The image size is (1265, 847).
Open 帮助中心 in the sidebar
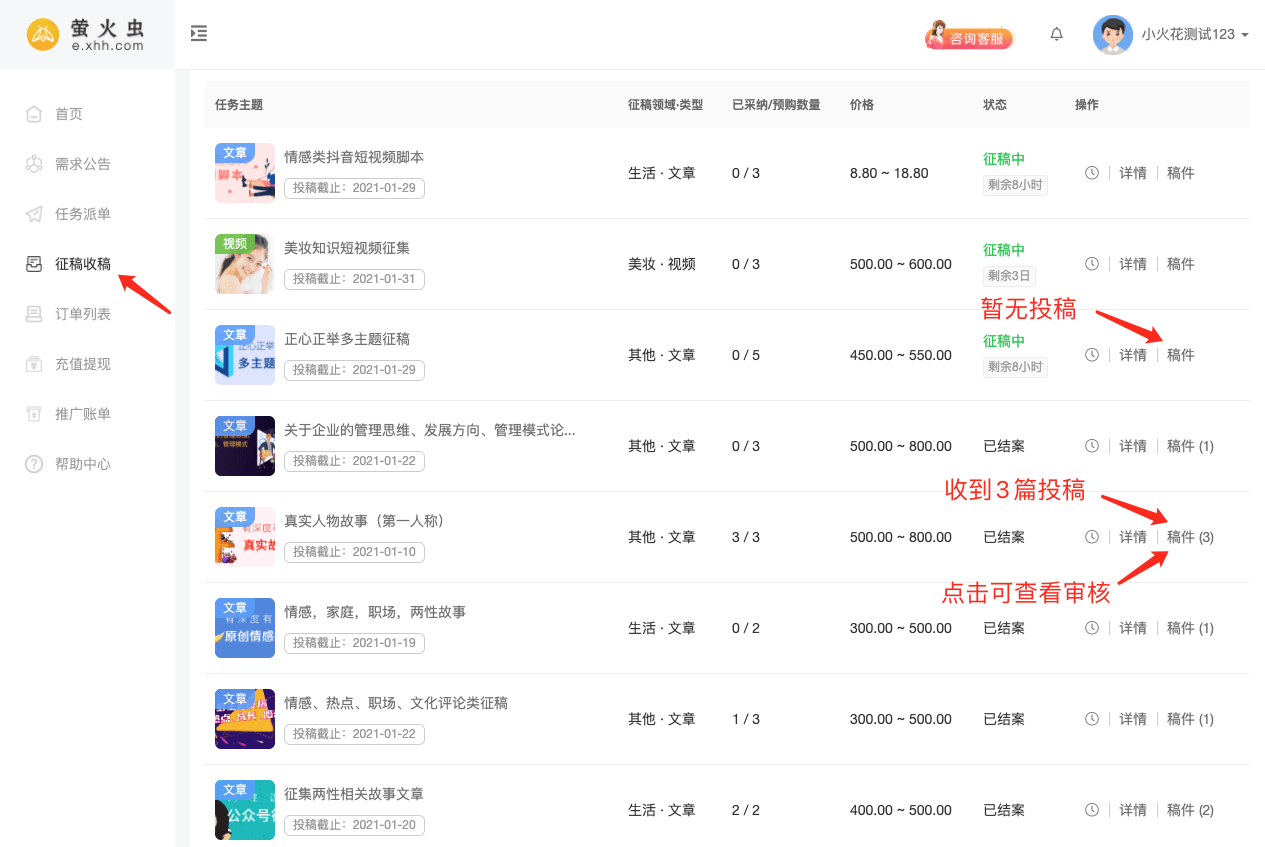click(82, 464)
